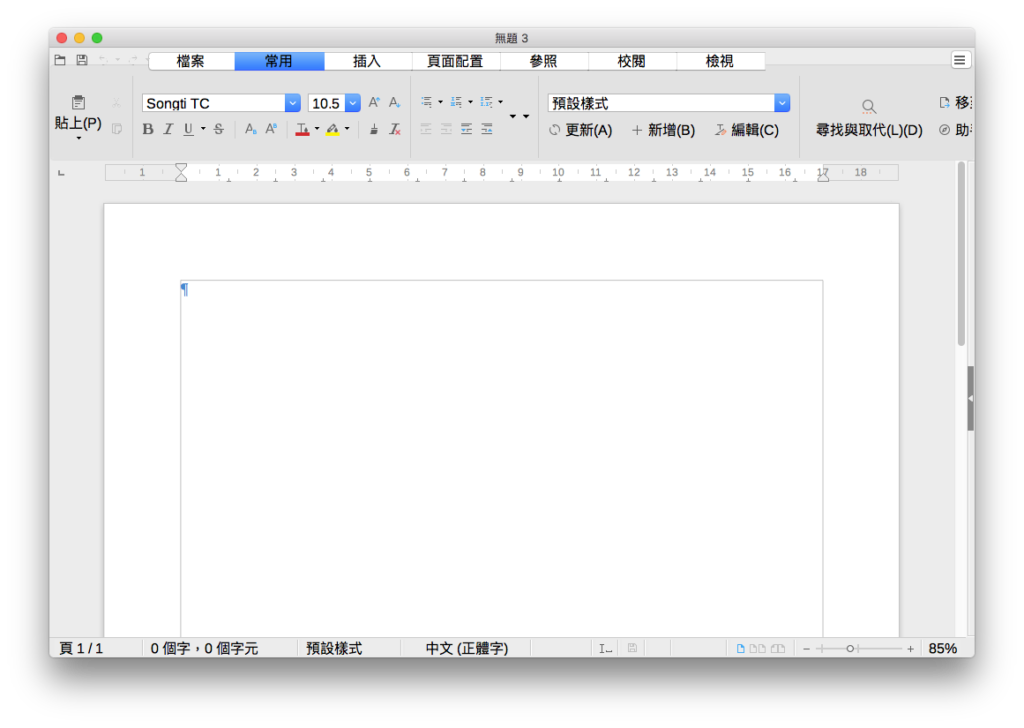Click zoom out minus button
Viewport: 1024px width, 728px height.
coord(807,648)
